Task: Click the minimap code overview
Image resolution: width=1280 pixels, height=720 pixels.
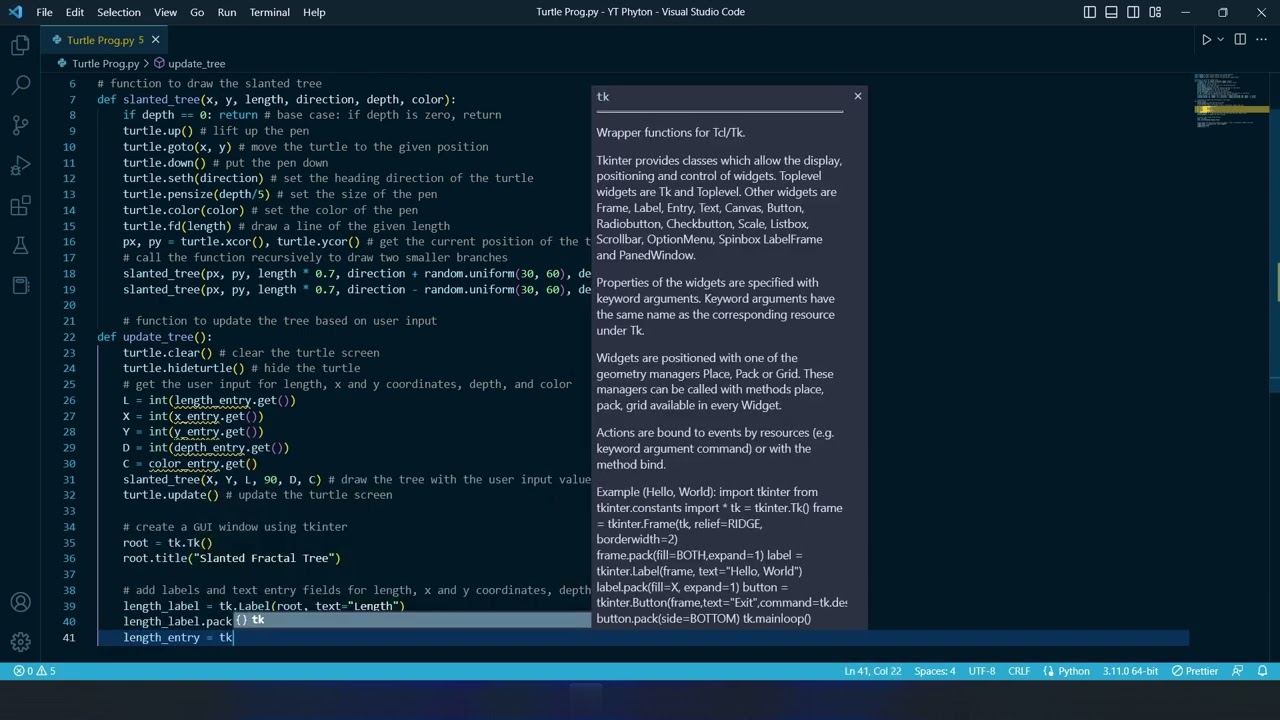Action: 1232,100
